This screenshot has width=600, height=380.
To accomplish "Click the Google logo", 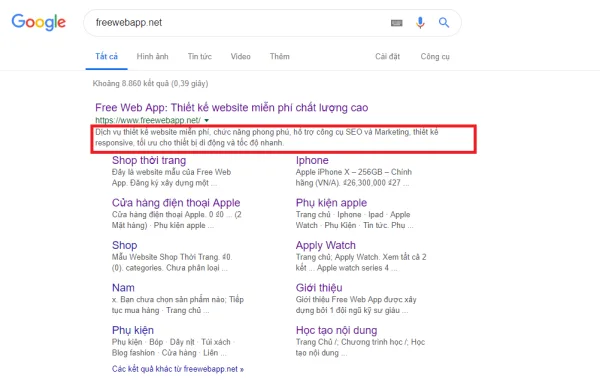I will click(39, 22).
